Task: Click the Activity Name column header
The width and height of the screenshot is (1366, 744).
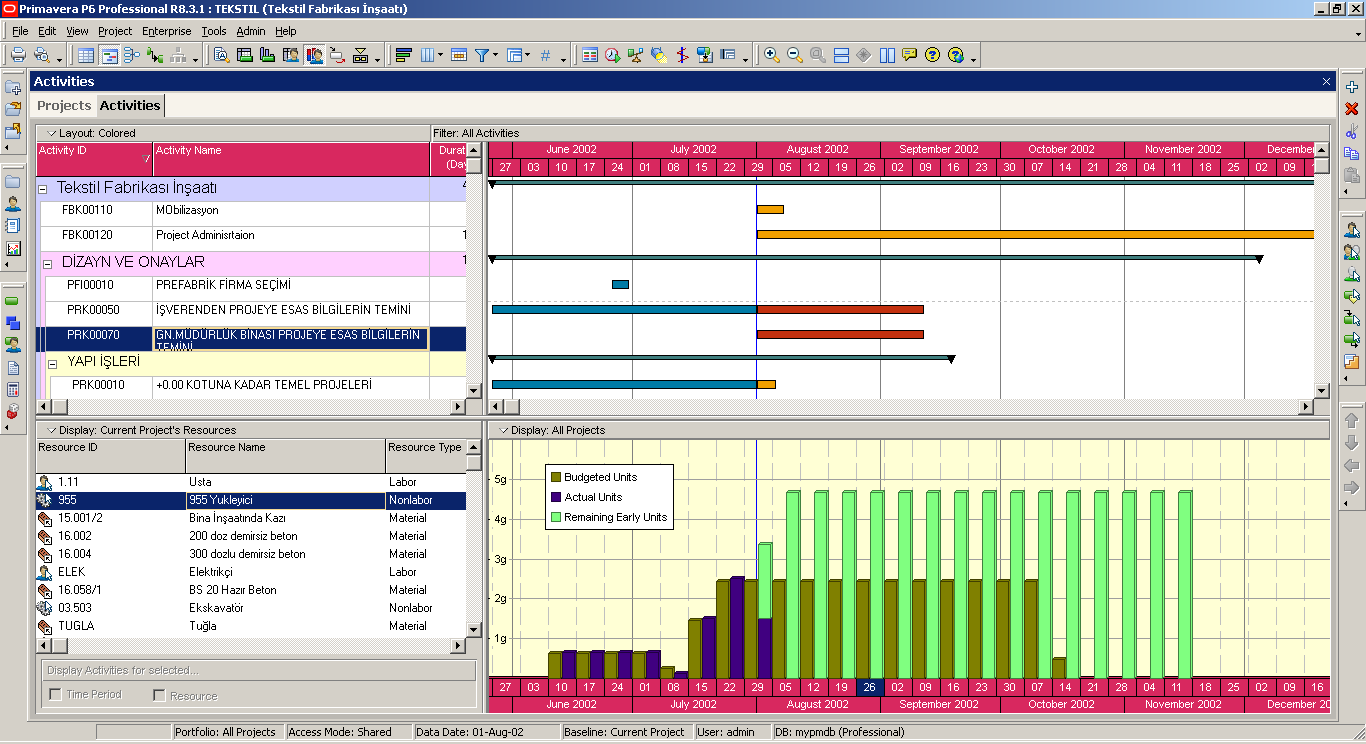Action: click(290, 158)
